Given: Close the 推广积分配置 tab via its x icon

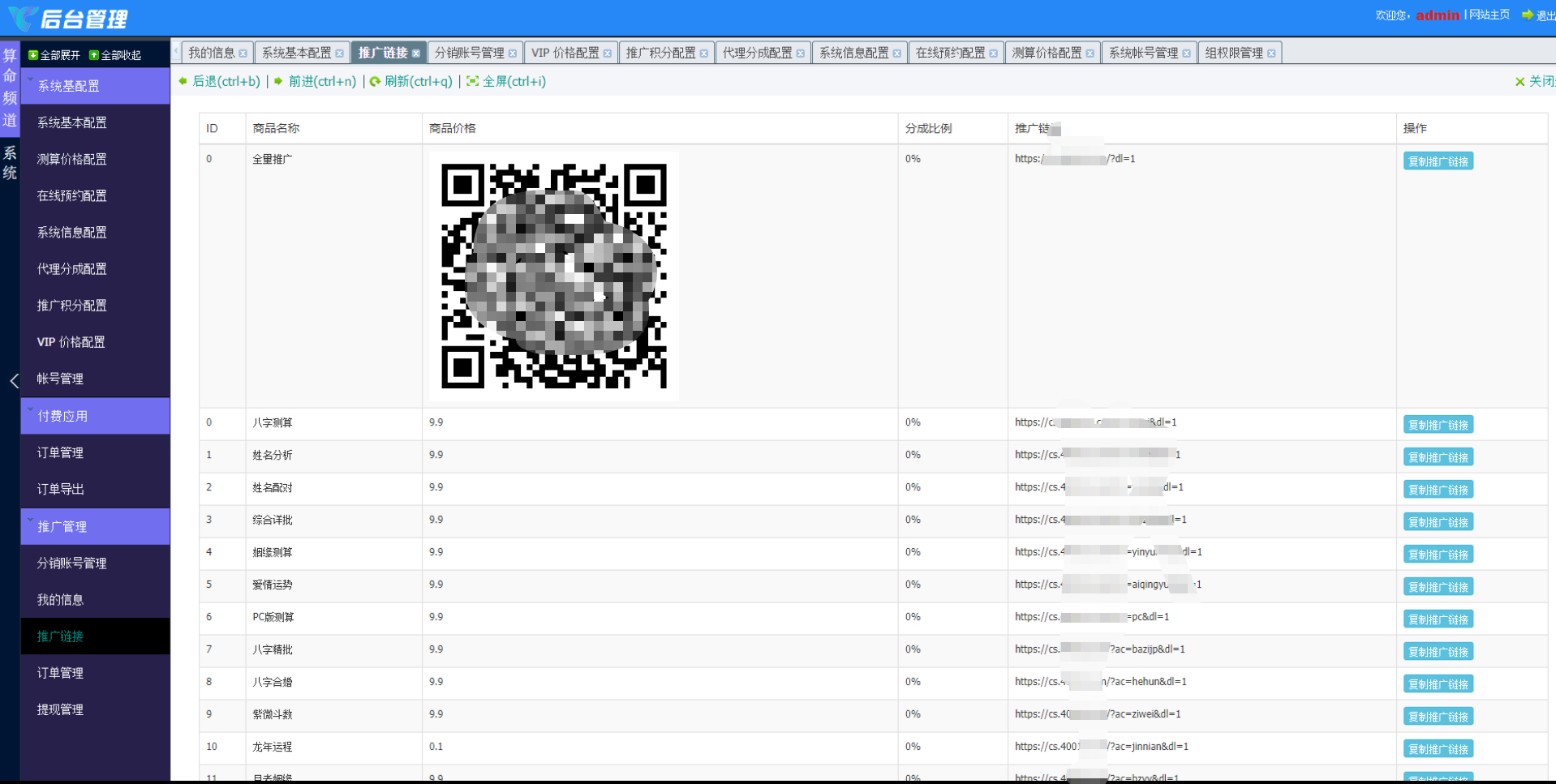Looking at the screenshot, I should tap(703, 54).
